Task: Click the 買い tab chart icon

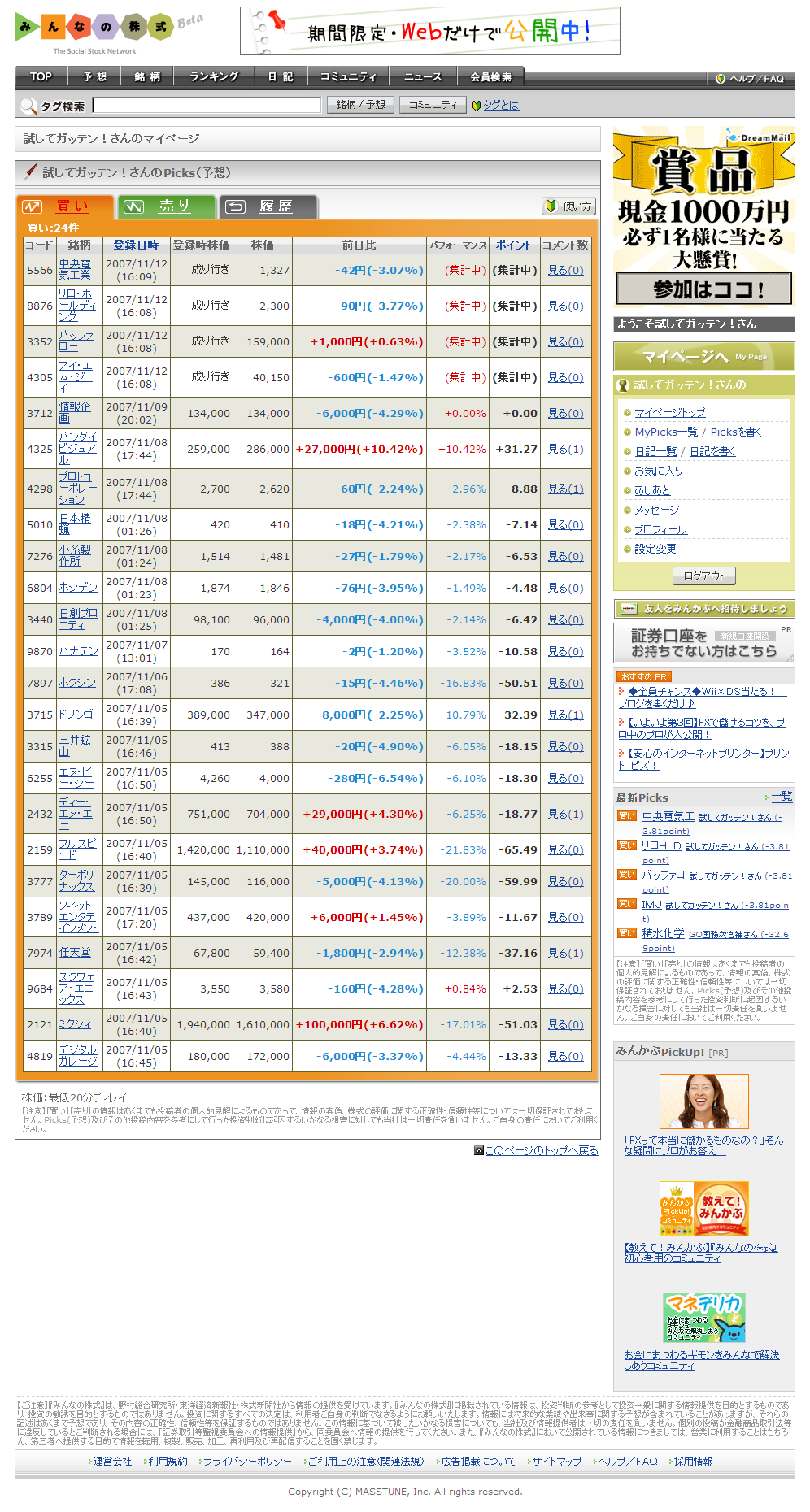Action: coord(32,206)
